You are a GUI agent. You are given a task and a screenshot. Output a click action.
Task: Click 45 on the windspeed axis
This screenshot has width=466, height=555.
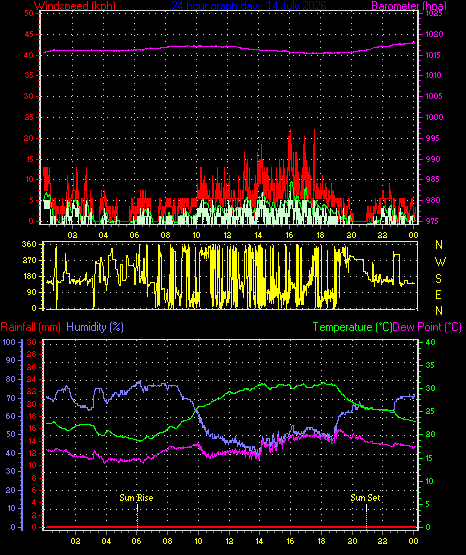tap(29, 34)
